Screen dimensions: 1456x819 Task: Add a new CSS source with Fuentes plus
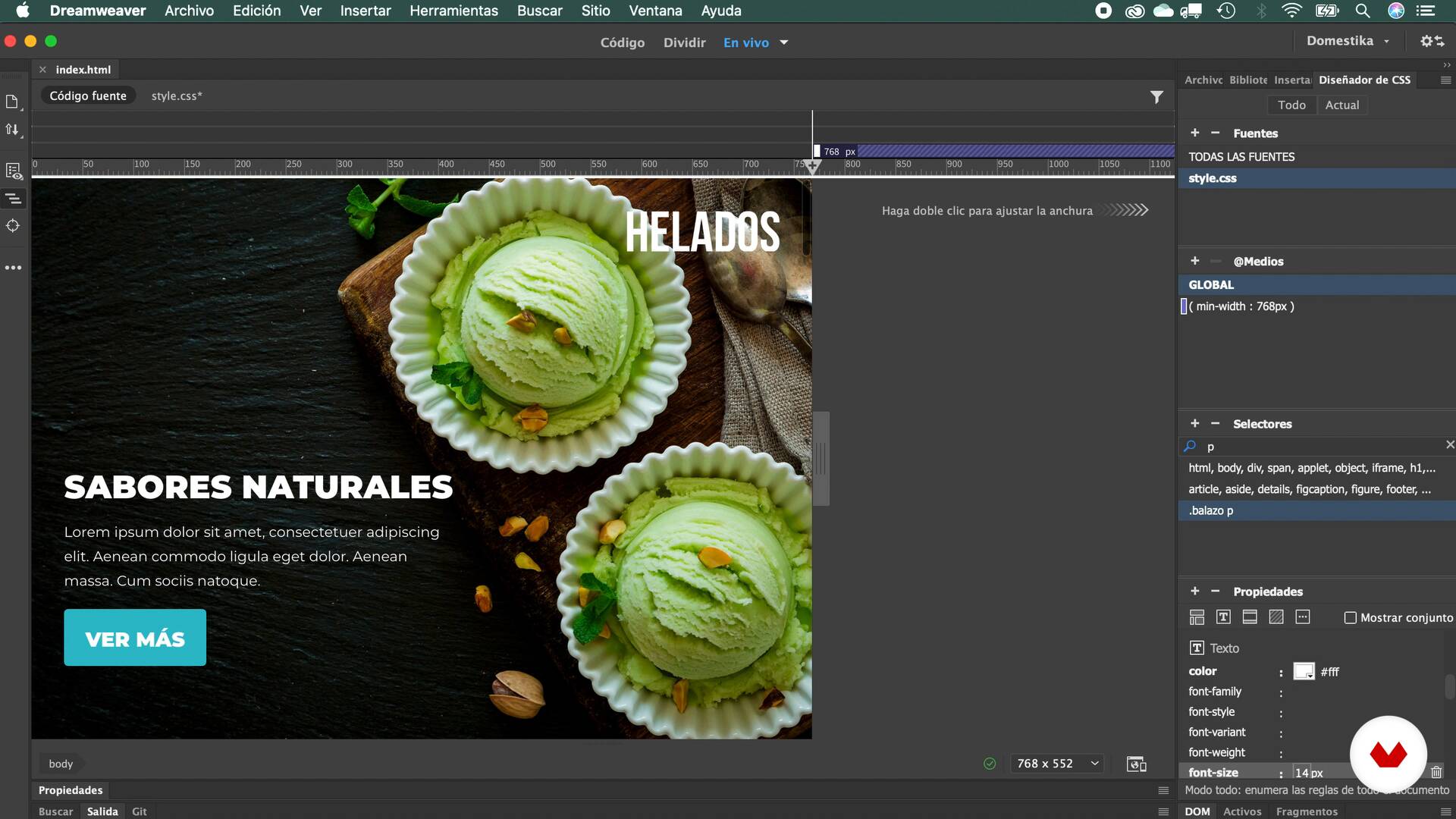1195,133
